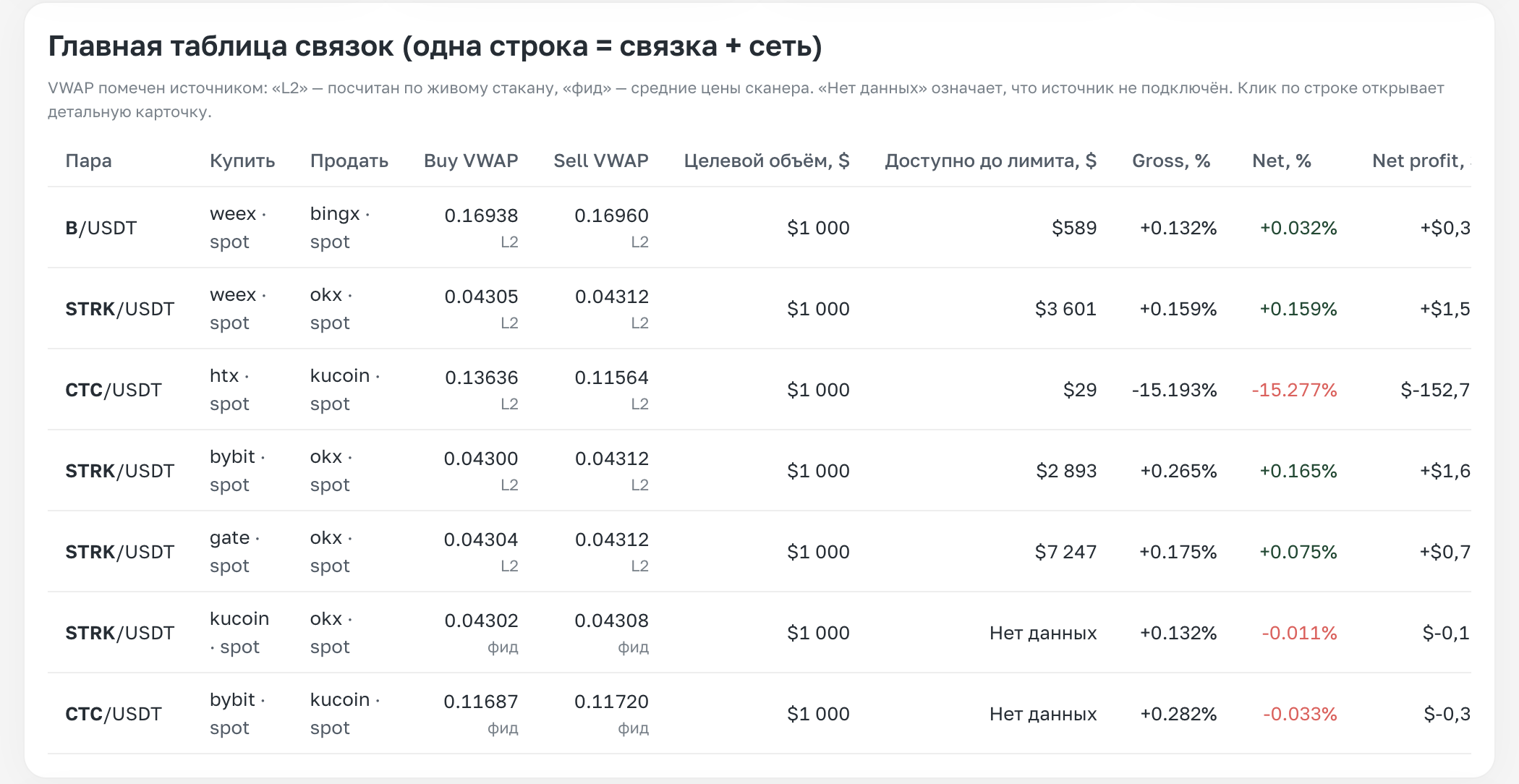Click the gross value +0.159%
The height and width of the screenshot is (784, 1519).
[1178, 309]
